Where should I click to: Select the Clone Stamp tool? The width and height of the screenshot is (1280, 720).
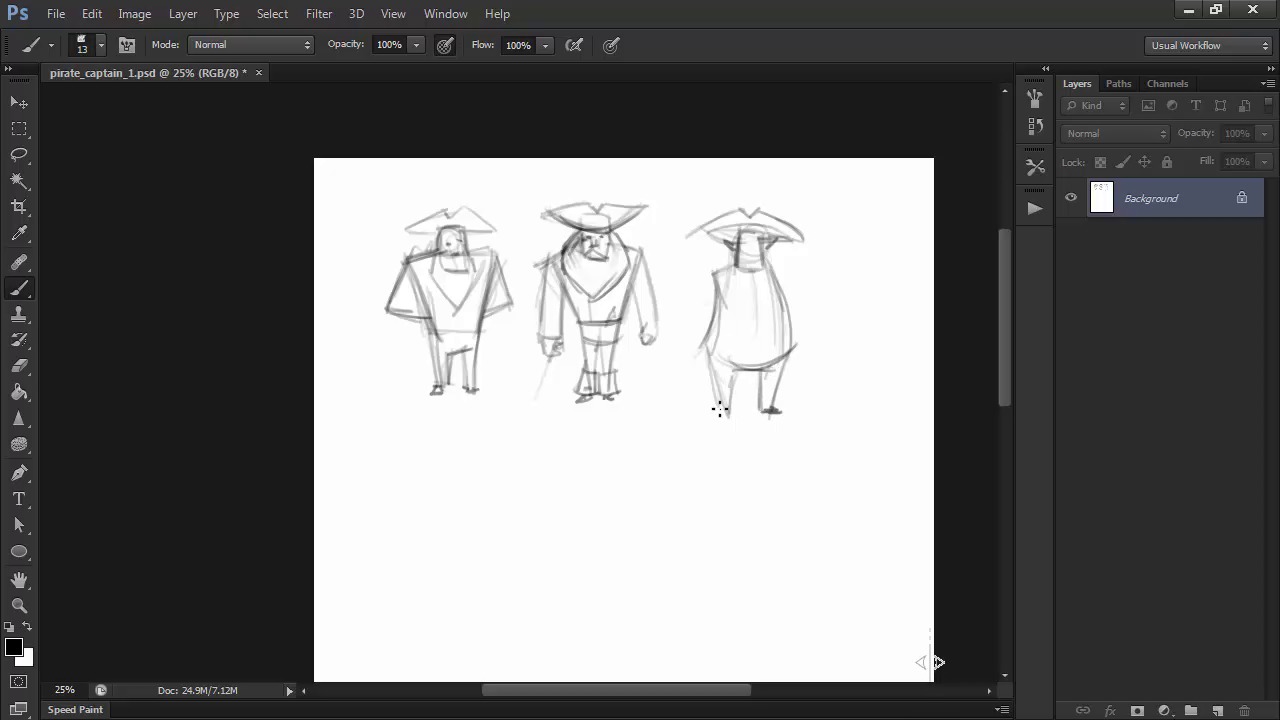coord(19,314)
